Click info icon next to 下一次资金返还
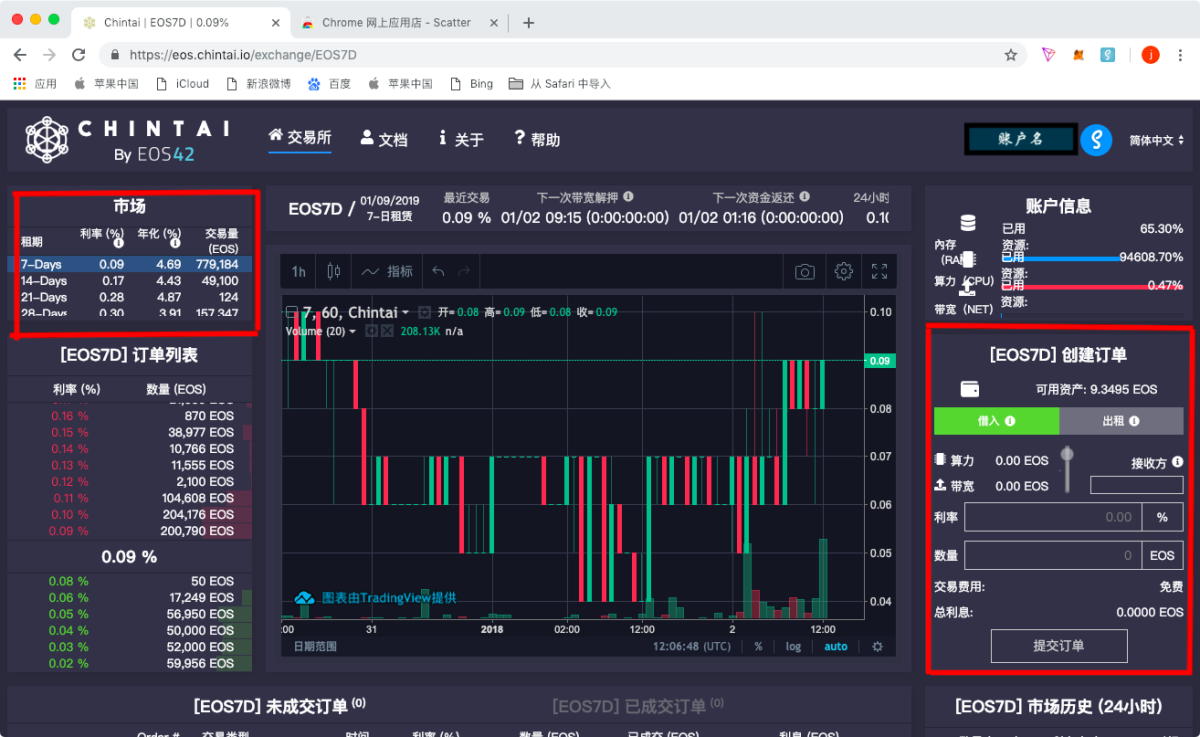The image size is (1200, 737). (804, 197)
